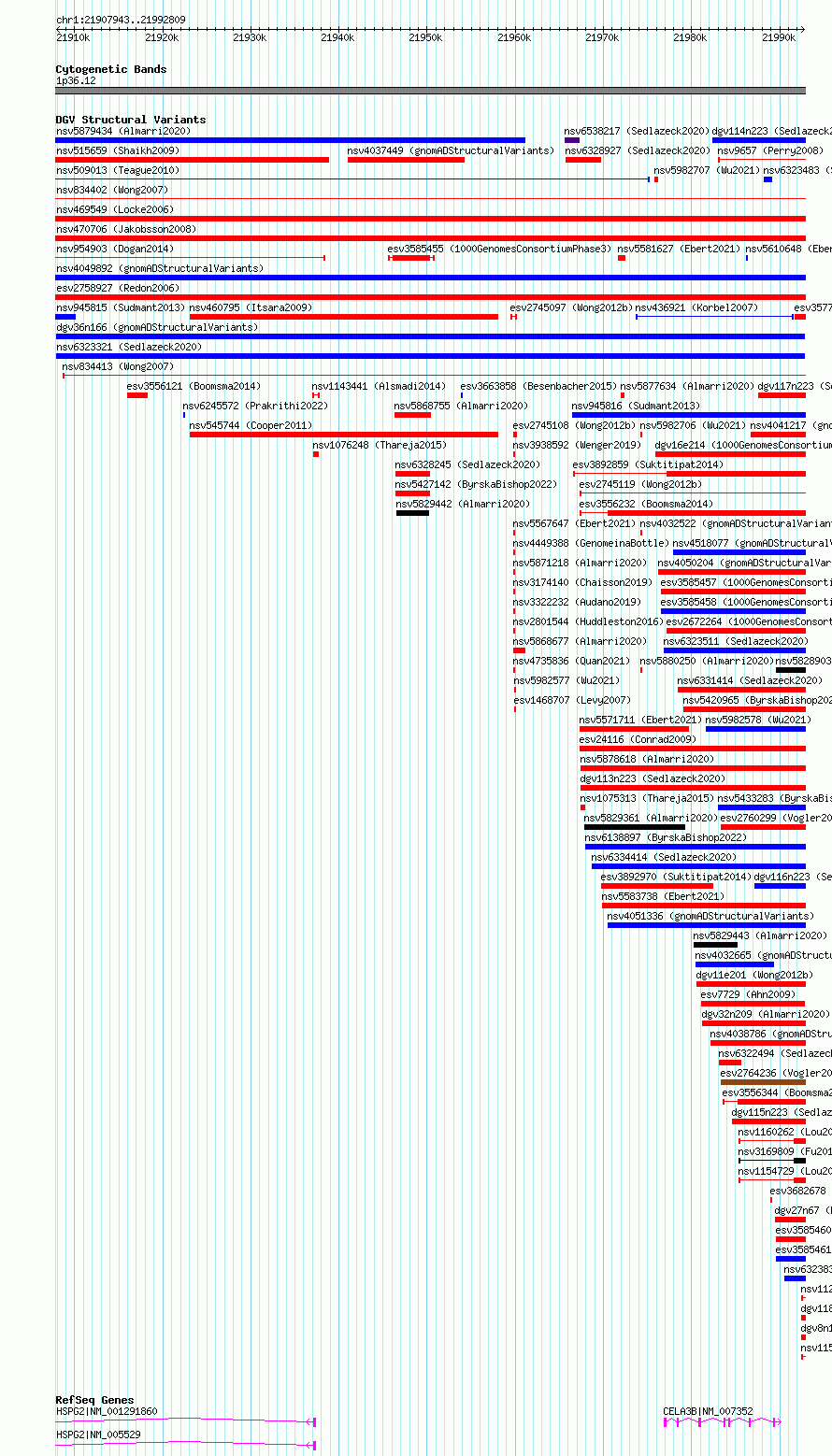
Task: Click the nsv5879434 (Almarri2020) blue variant bar
Action: pos(290,140)
